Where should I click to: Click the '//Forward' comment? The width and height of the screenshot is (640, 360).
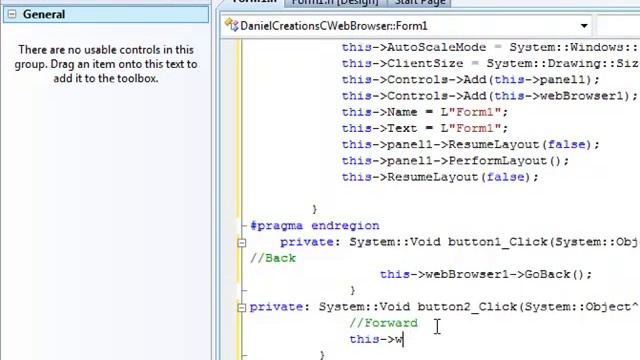pyautogui.click(x=384, y=323)
